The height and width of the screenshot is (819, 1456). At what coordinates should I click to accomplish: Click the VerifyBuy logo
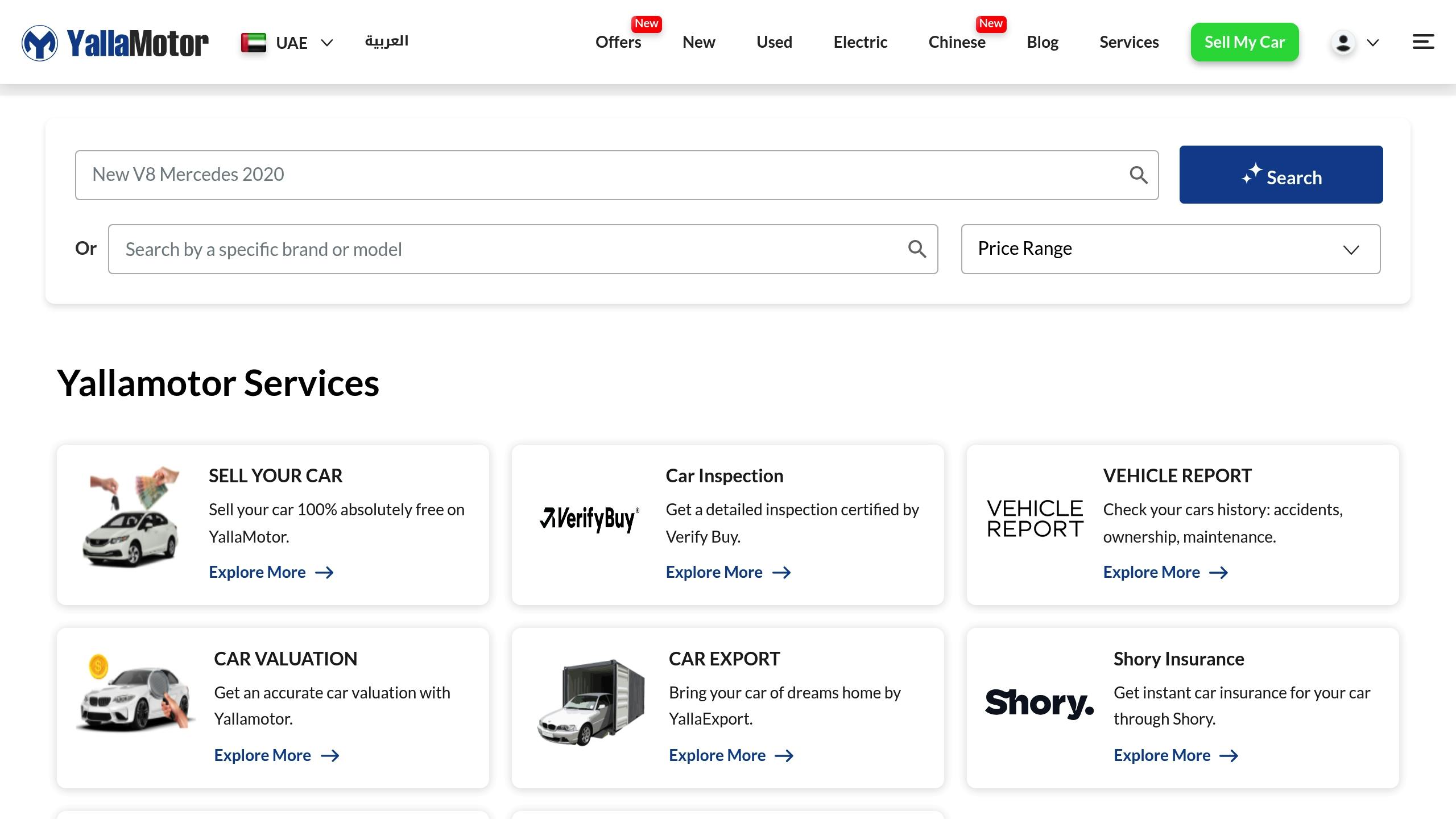click(589, 519)
